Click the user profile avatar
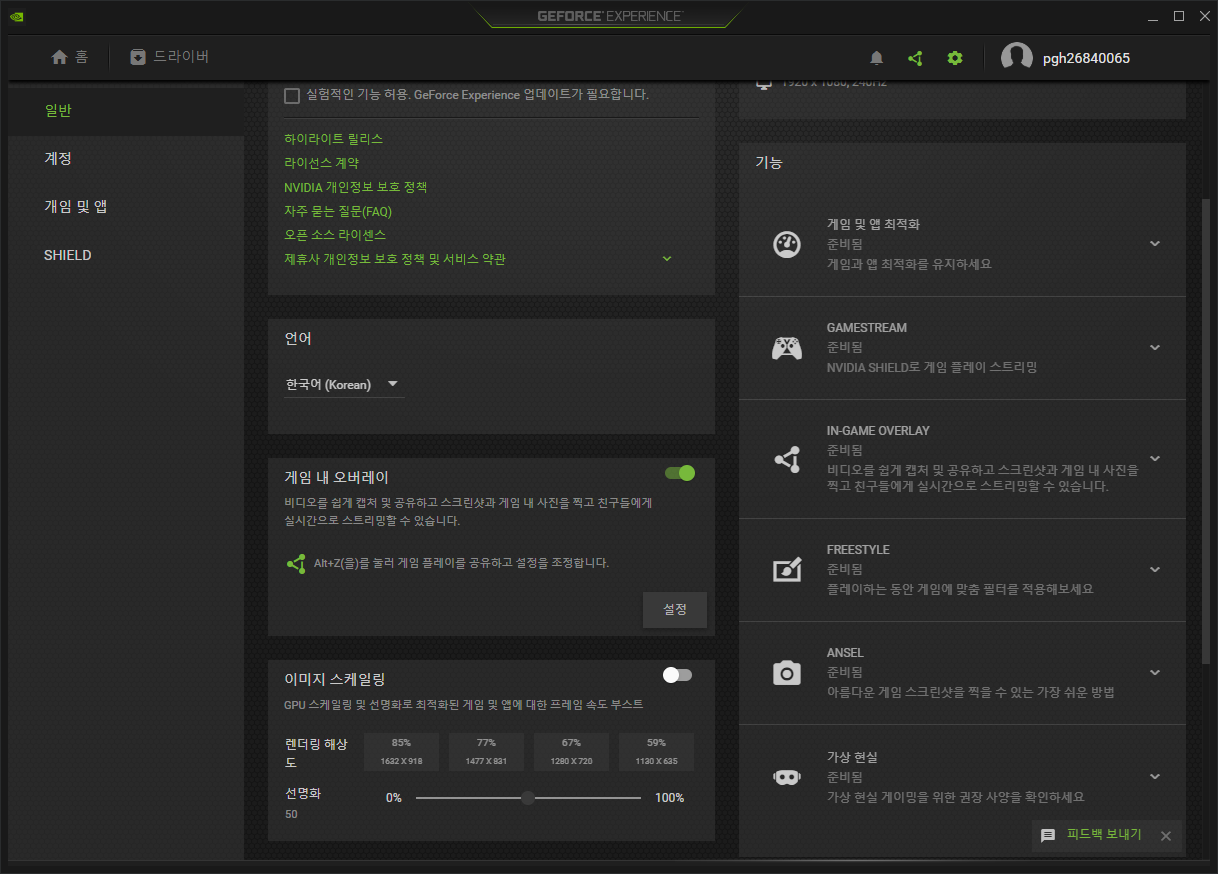 tap(1017, 58)
